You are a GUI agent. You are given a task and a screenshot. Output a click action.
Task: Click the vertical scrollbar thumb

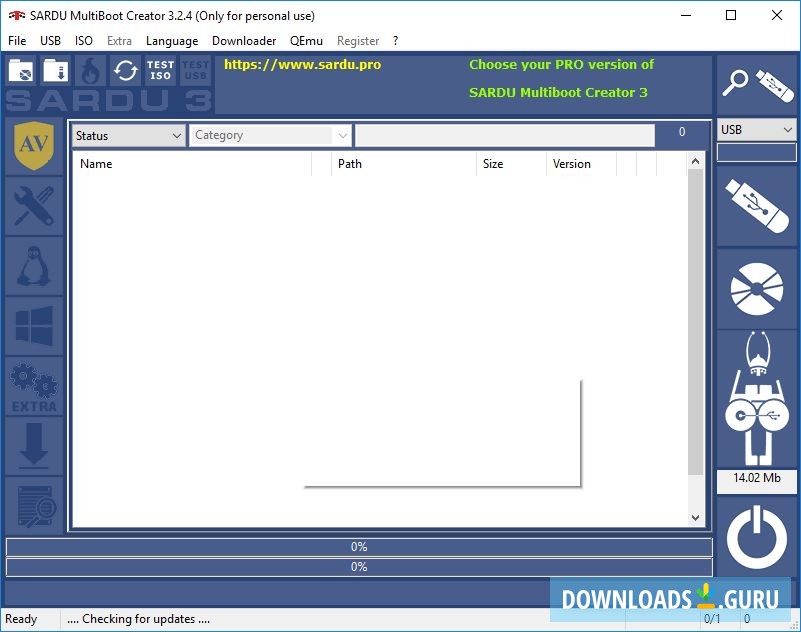(x=695, y=322)
